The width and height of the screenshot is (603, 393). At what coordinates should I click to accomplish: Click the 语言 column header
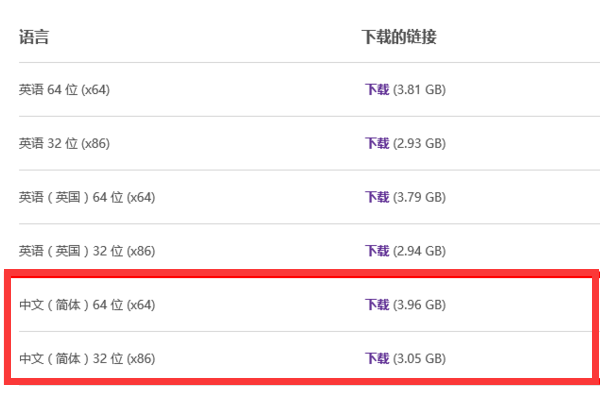click(x=34, y=37)
